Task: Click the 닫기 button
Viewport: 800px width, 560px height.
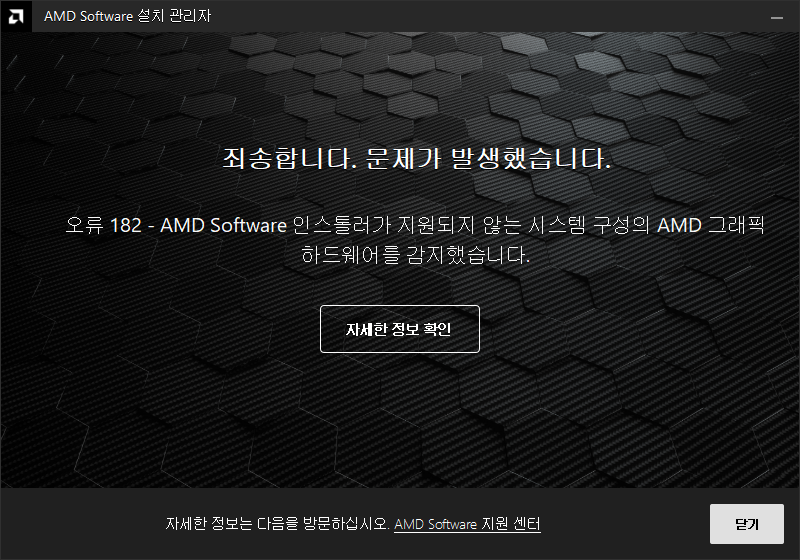Action: 746,524
